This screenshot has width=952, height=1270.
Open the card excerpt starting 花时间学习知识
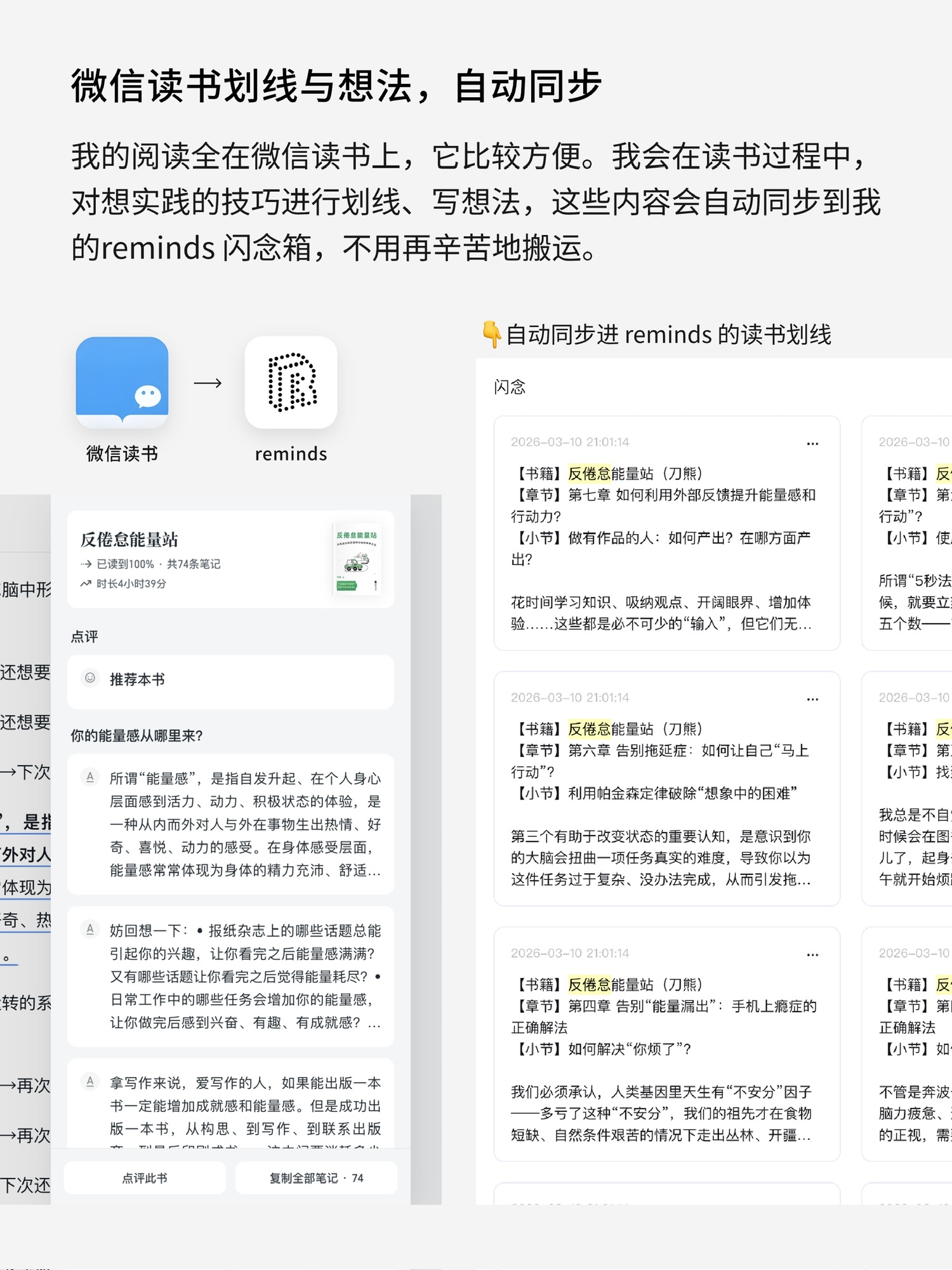661,613
